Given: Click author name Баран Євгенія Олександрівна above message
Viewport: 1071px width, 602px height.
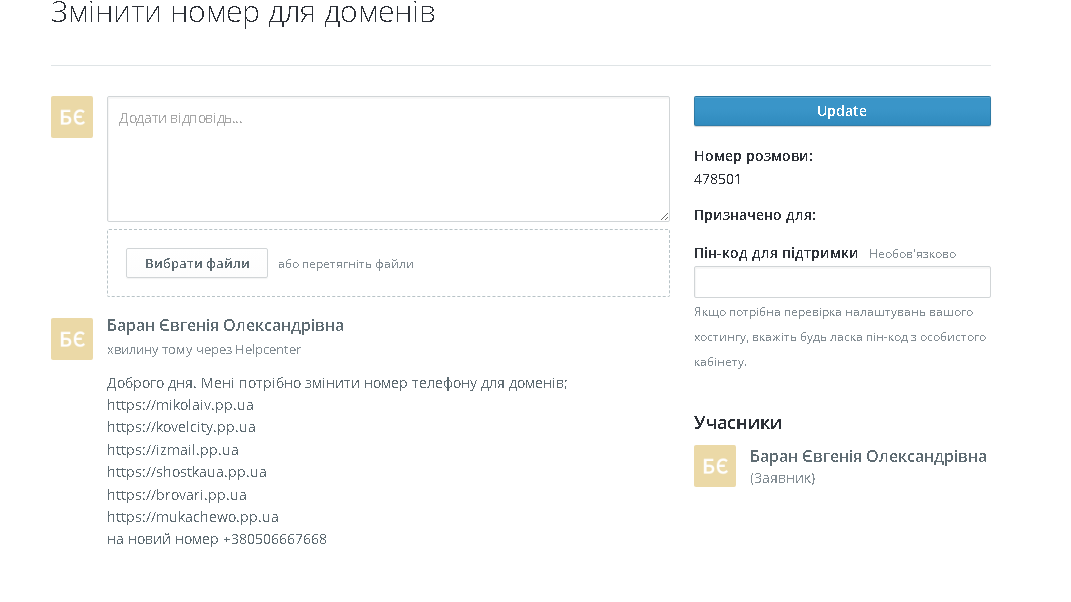Looking at the screenshot, I should [x=225, y=325].
